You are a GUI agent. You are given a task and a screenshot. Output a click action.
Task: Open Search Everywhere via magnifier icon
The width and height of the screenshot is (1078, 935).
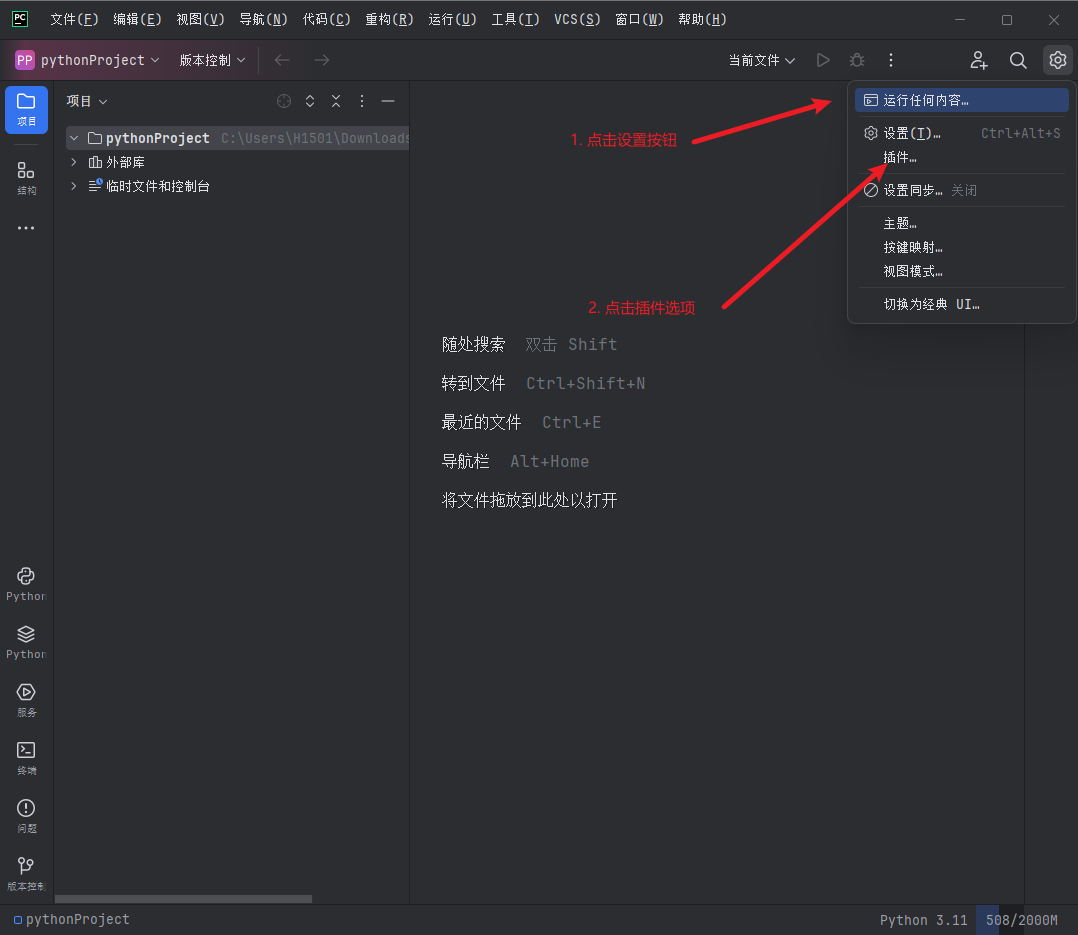1018,60
